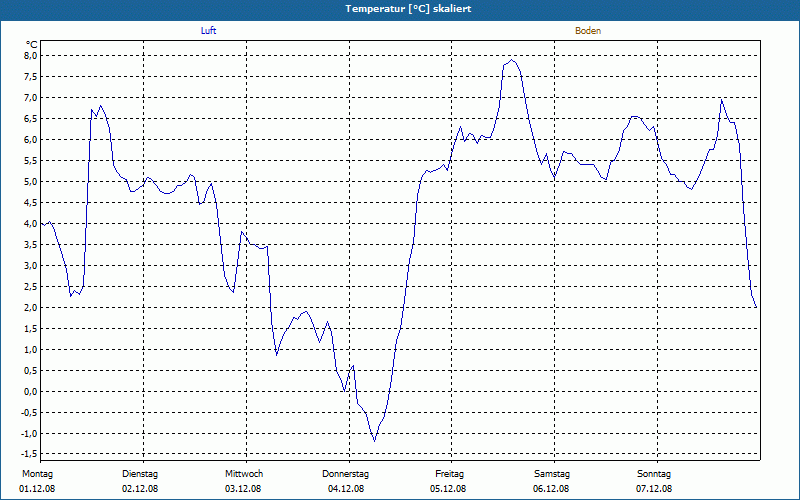The height and width of the screenshot is (500, 800).
Task: Click the "5,0" y-axis value
Action: tap(31, 182)
